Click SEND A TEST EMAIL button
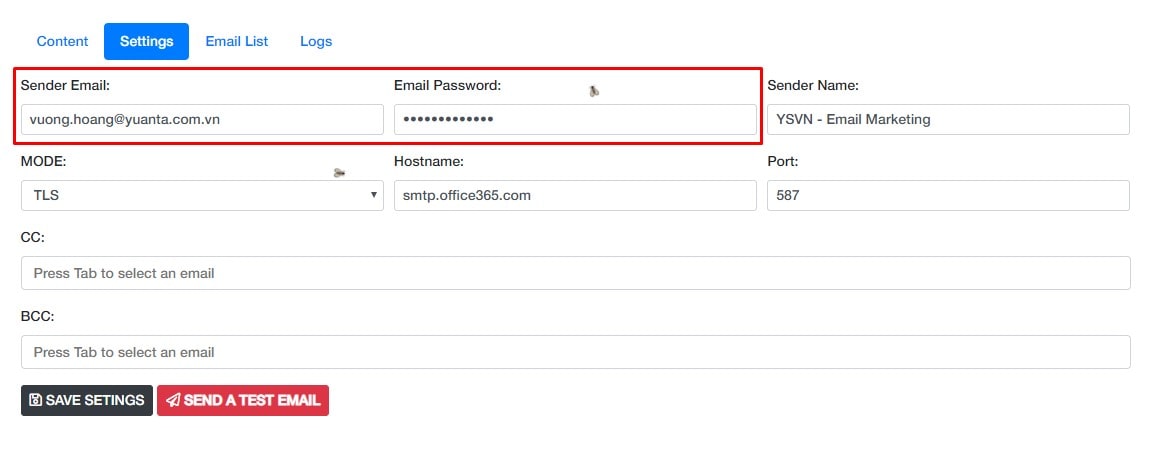 coord(243,400)
